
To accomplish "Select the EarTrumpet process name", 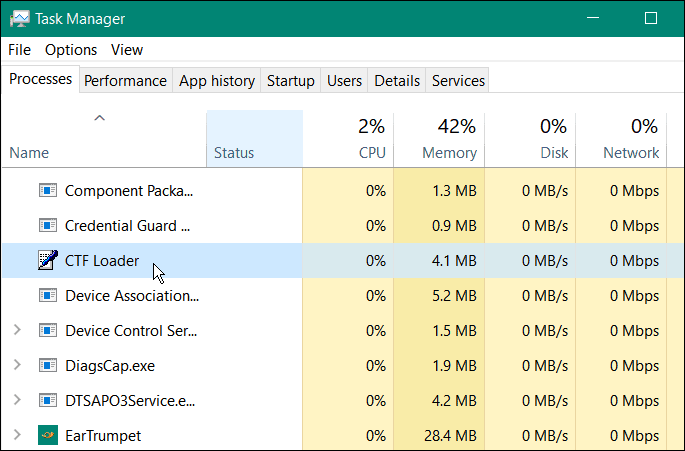I will (103, 436).
